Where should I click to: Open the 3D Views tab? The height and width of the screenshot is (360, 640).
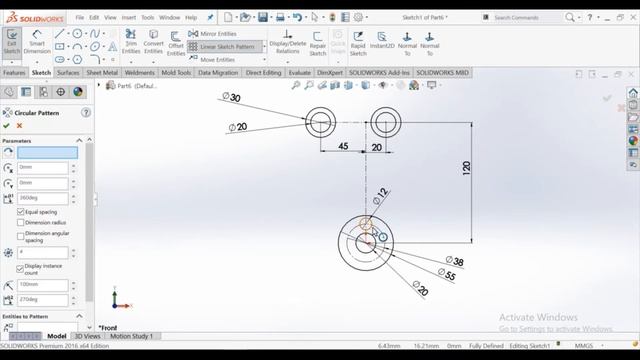(x=87, y=336)
